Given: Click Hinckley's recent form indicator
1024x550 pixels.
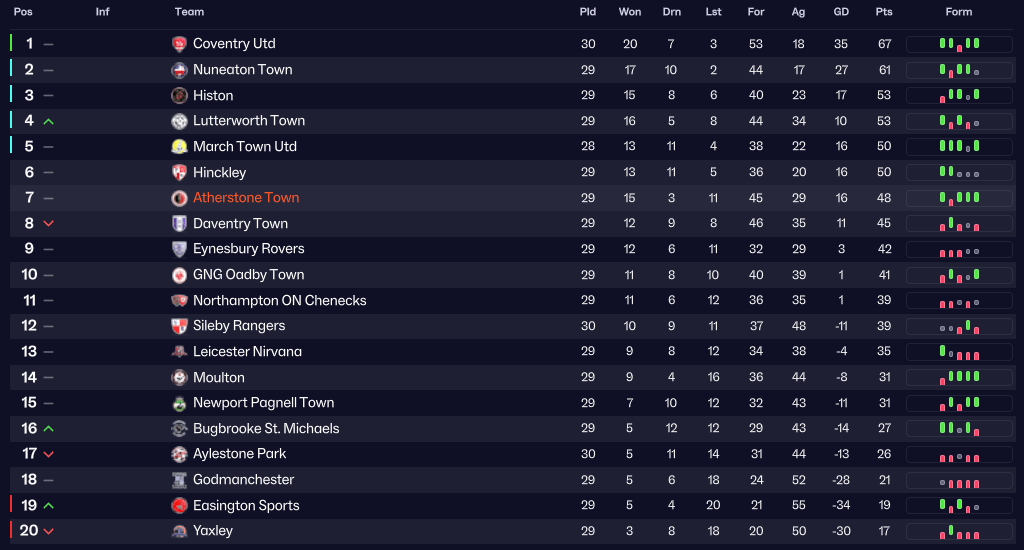Looking at the screenshot, I should coord(959,172).
